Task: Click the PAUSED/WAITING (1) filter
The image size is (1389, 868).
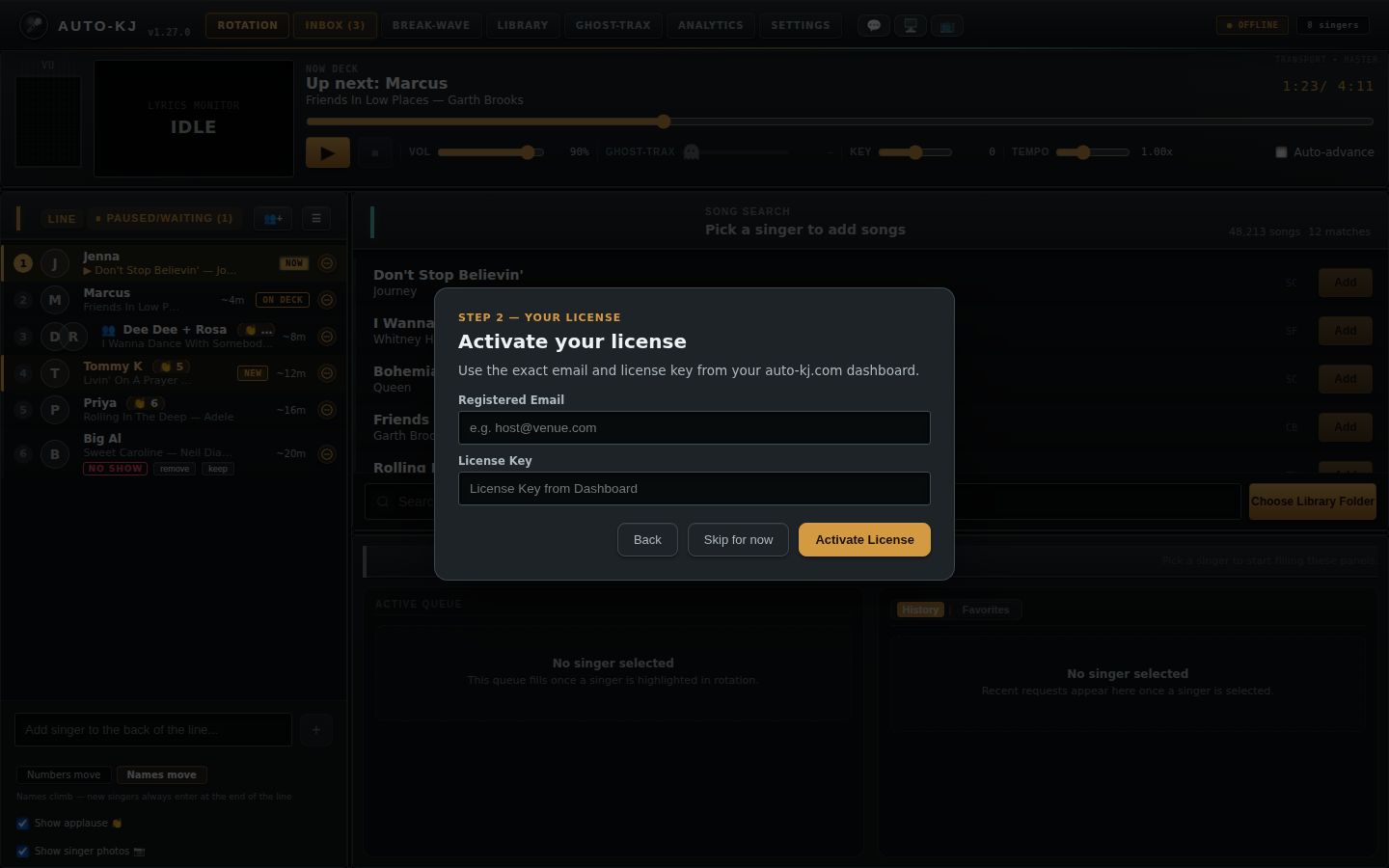Action: click(163, 219)
